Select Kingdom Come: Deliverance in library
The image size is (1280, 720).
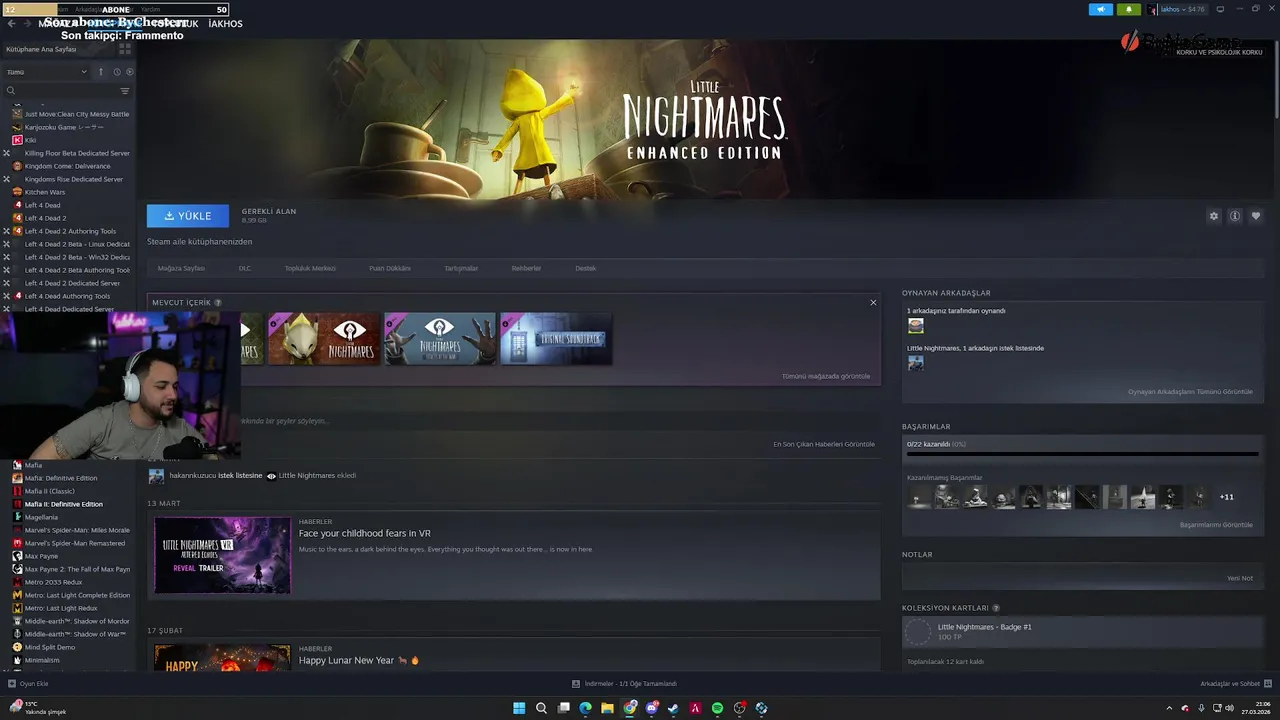(68, 166)
